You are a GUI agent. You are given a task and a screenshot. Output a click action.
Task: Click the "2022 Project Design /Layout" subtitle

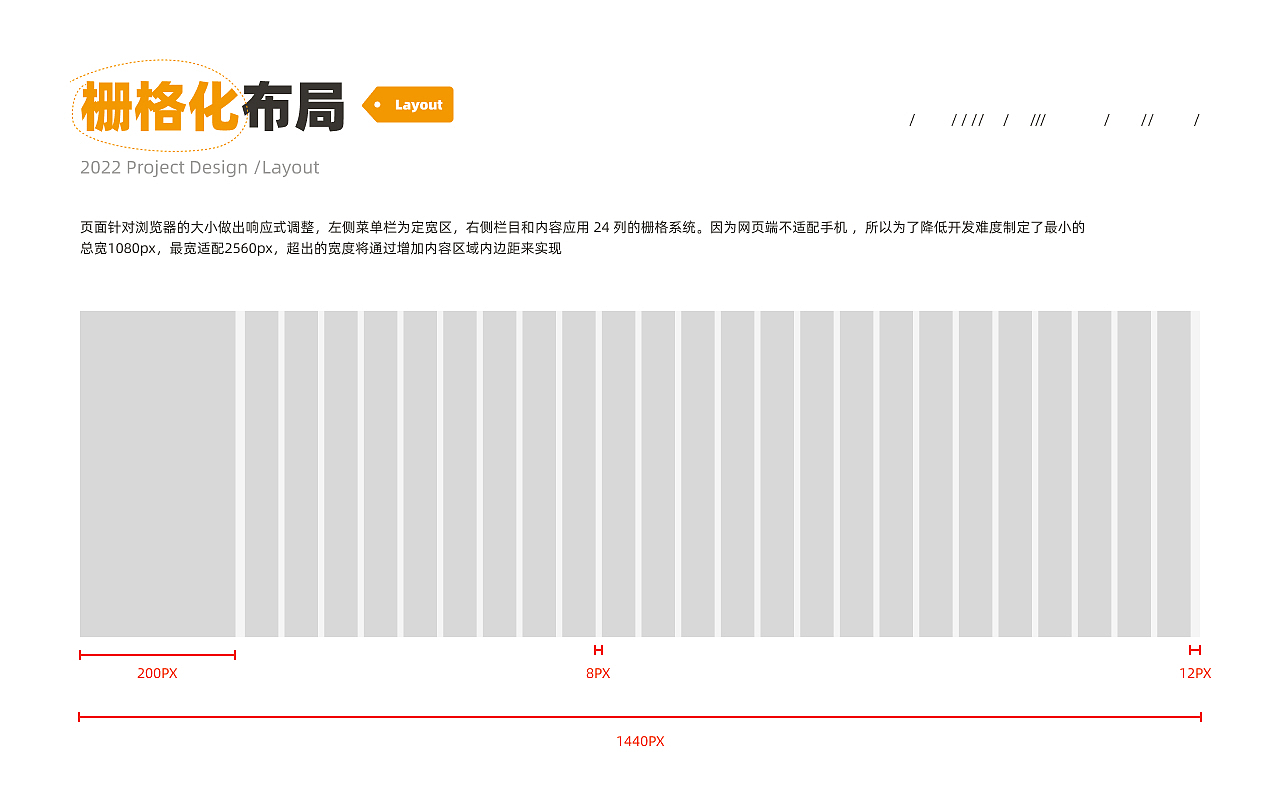point(200,168)
